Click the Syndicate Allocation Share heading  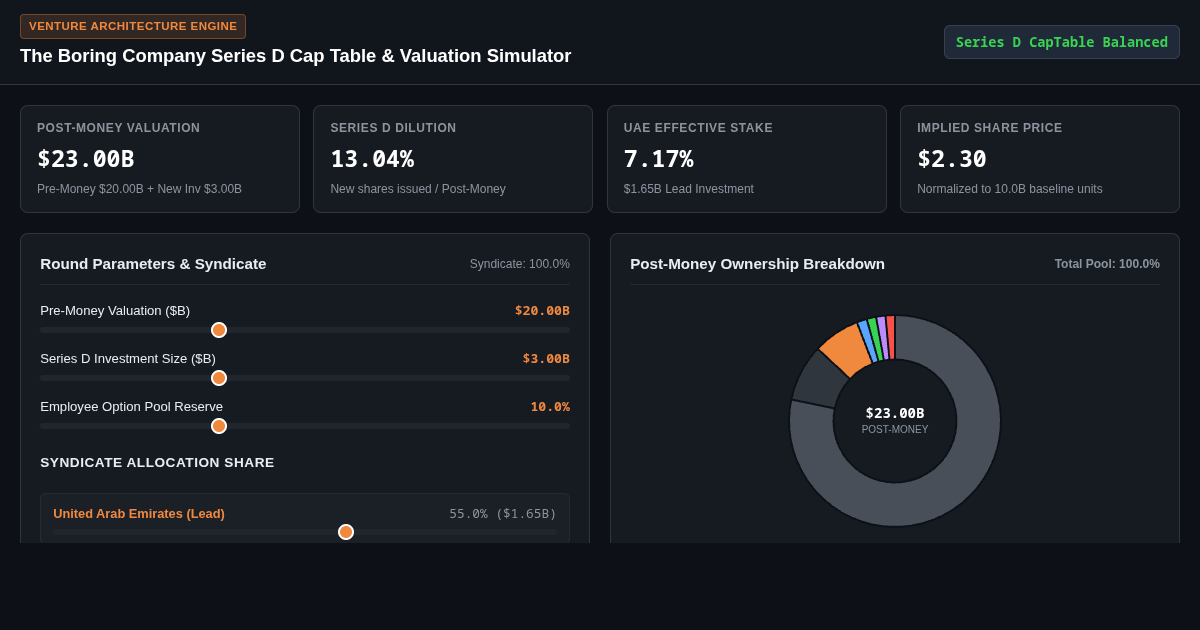pyautogui.click(x=157, y=462)
